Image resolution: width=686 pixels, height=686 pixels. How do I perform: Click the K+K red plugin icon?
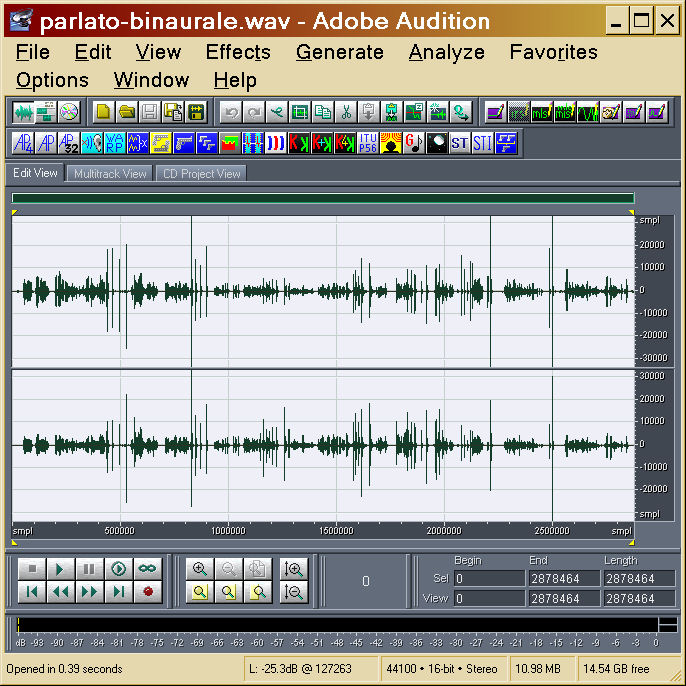(x=322, y=143)
